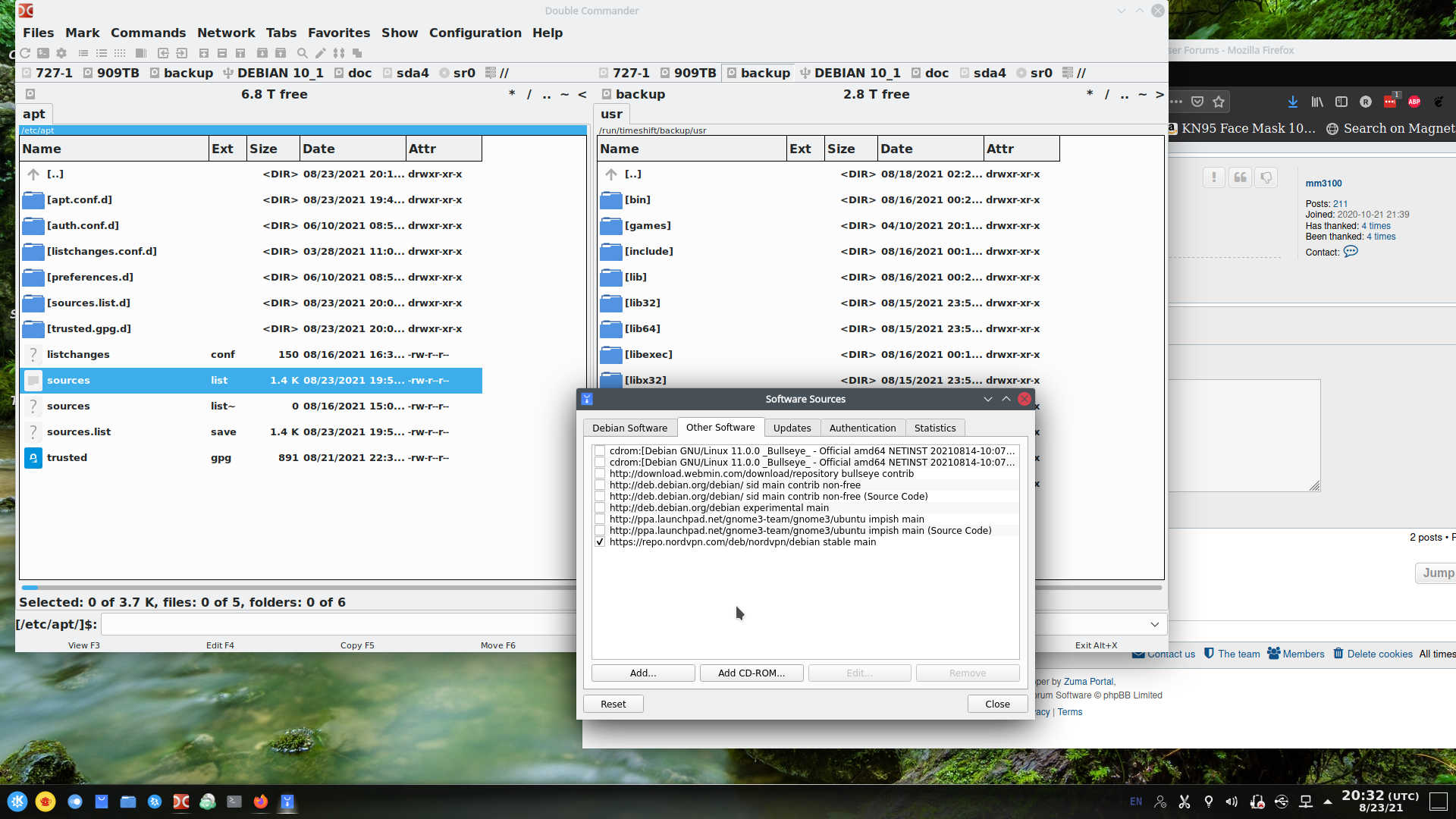Click the Reset button in Software Sources
The image size is (1456, 819).
click(x=613, y=704)
